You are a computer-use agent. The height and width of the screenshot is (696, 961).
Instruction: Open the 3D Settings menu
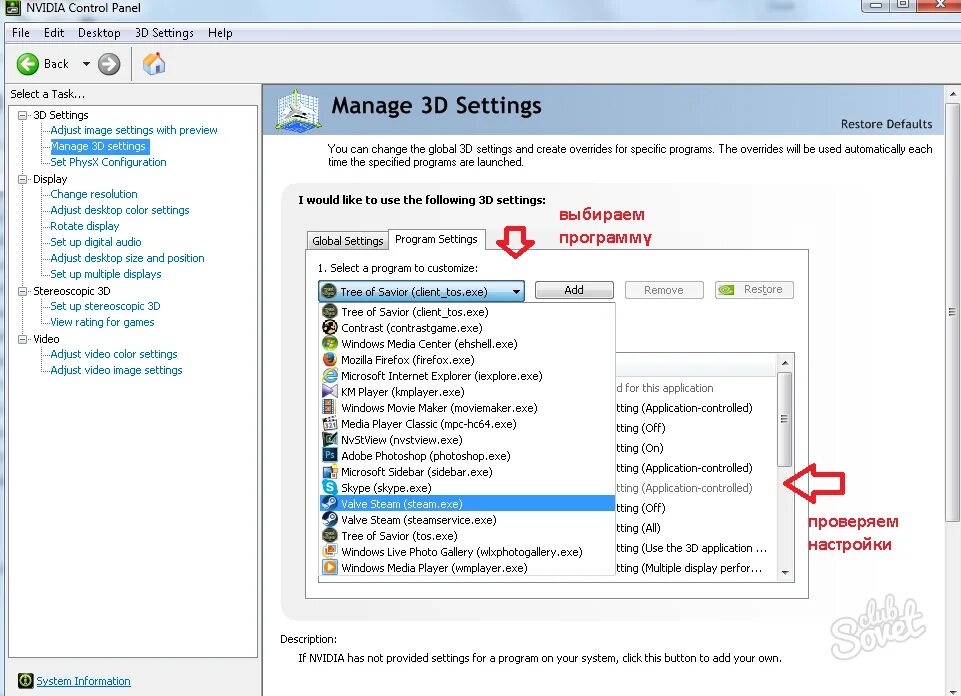[164, 33]
